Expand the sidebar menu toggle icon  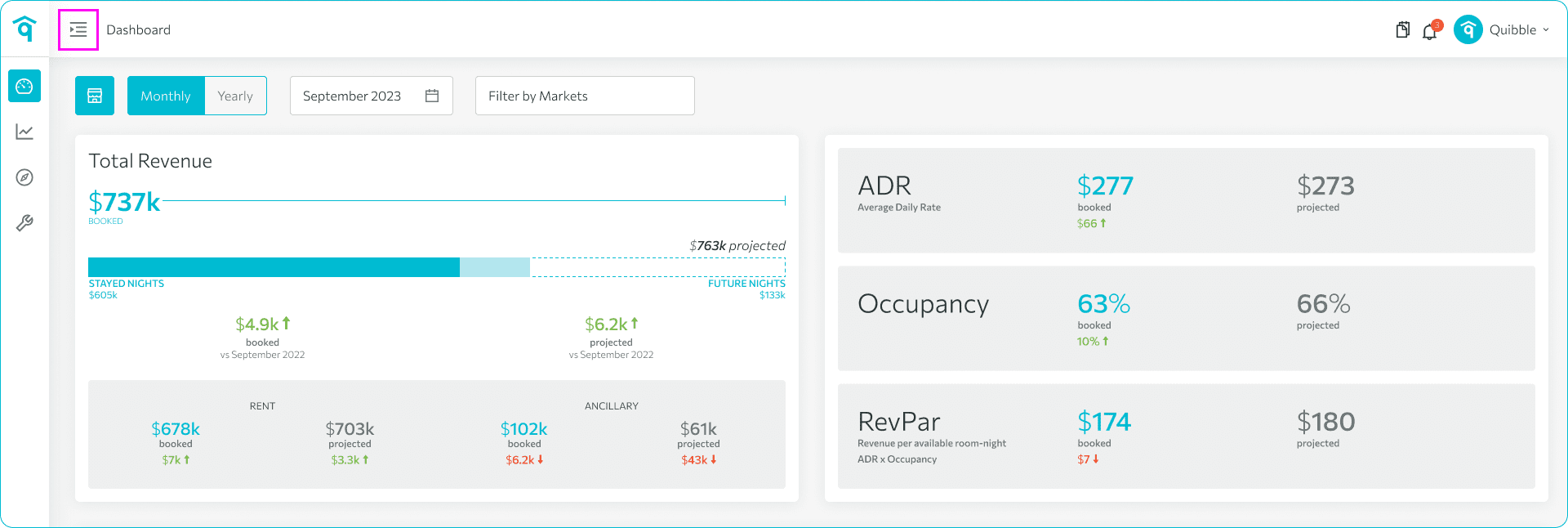coord(78,29)
